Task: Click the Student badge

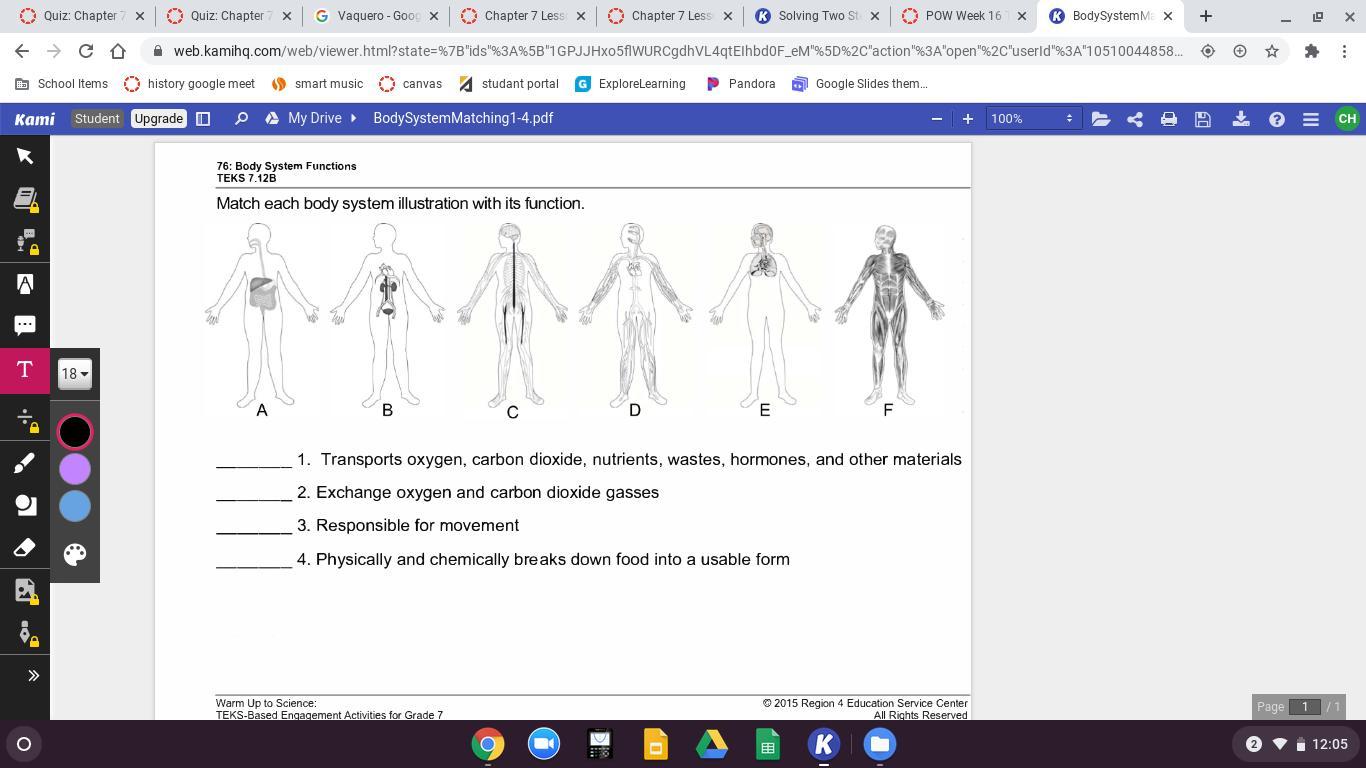Action: (97, 118)
